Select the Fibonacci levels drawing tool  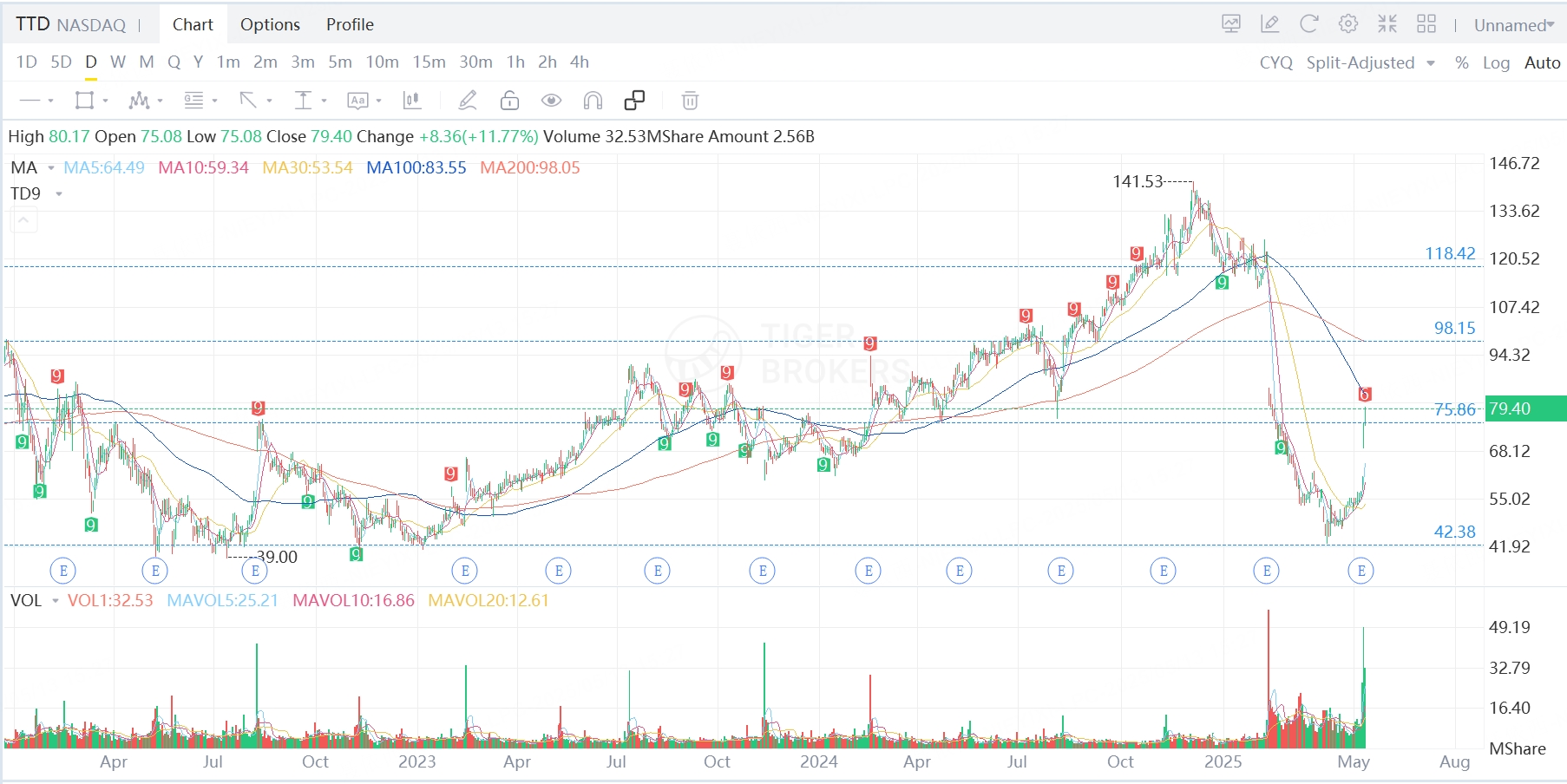click(193, 101)
